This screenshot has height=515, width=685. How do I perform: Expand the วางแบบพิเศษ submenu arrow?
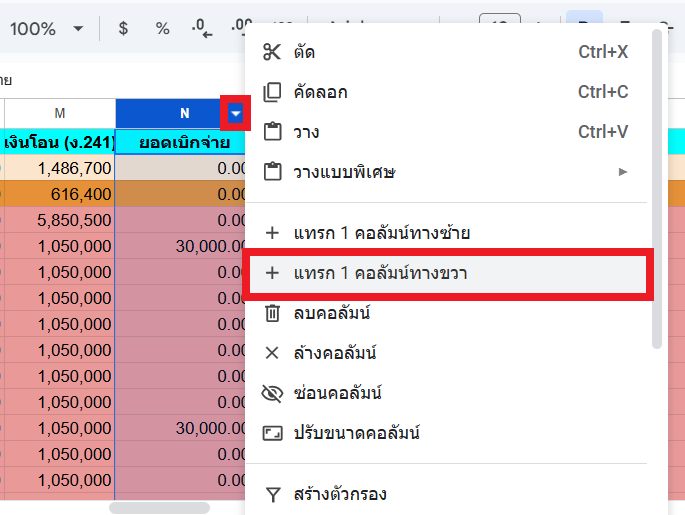tap(623, 172)
